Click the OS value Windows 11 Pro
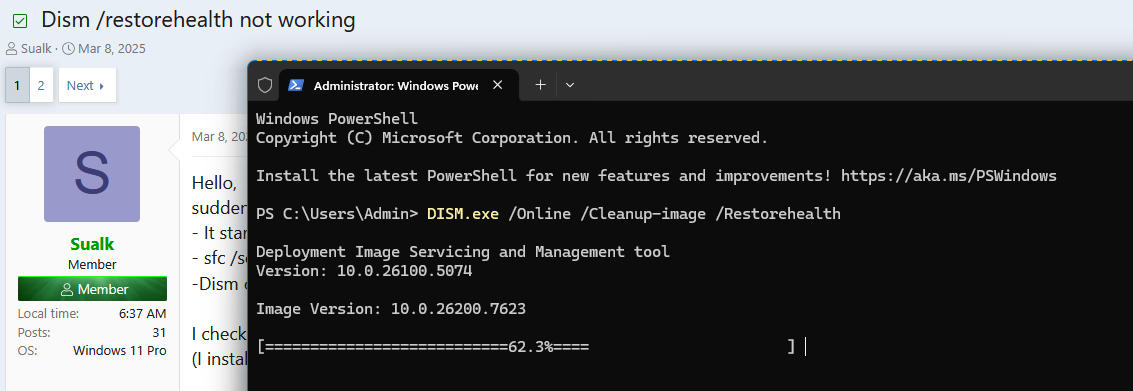The width and height of the screenshot is (1133, 391). [120, 351]
